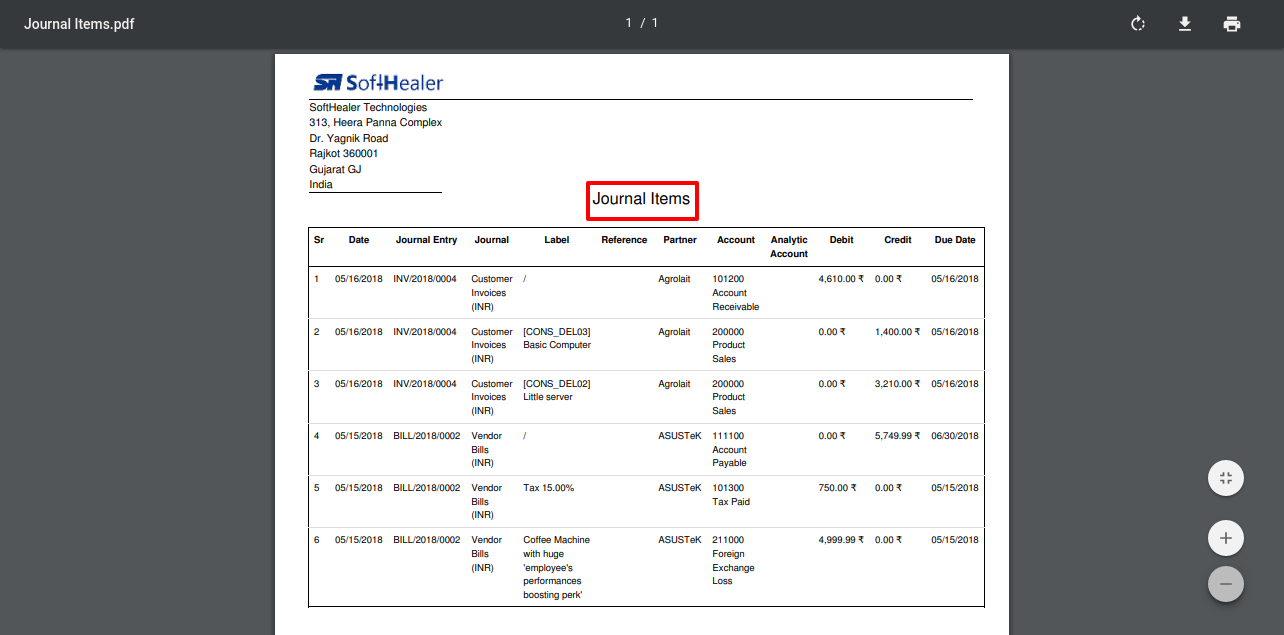This screenshot has width=1284, height=635.
Task: Click INV/2018/0004 in row 3
Action: pos(425,383)
